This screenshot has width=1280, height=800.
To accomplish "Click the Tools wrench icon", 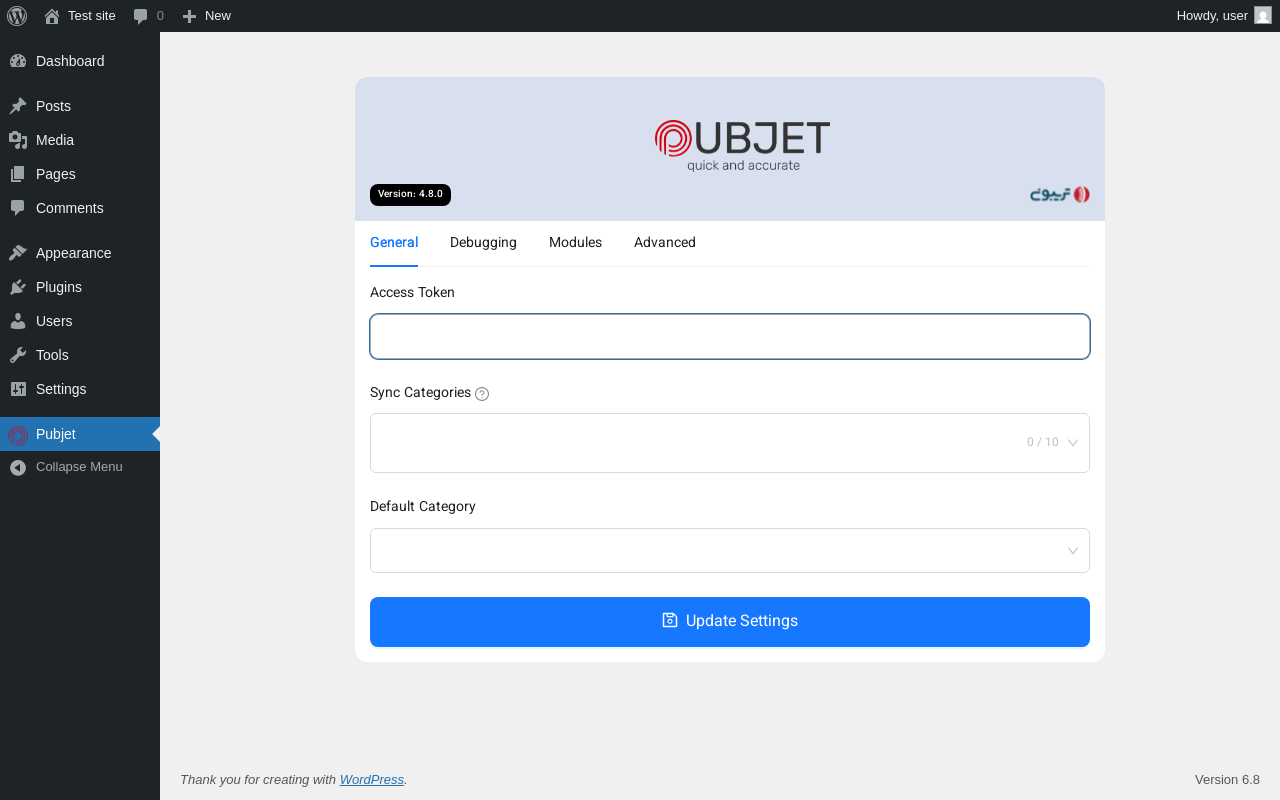I will (x=18, y=355).
